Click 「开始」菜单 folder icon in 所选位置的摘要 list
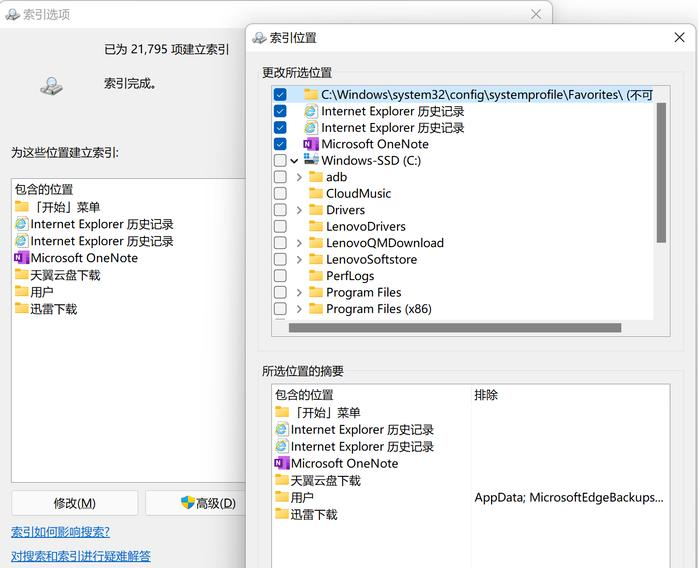The image size is (698, 568). (x=282, y=412)
